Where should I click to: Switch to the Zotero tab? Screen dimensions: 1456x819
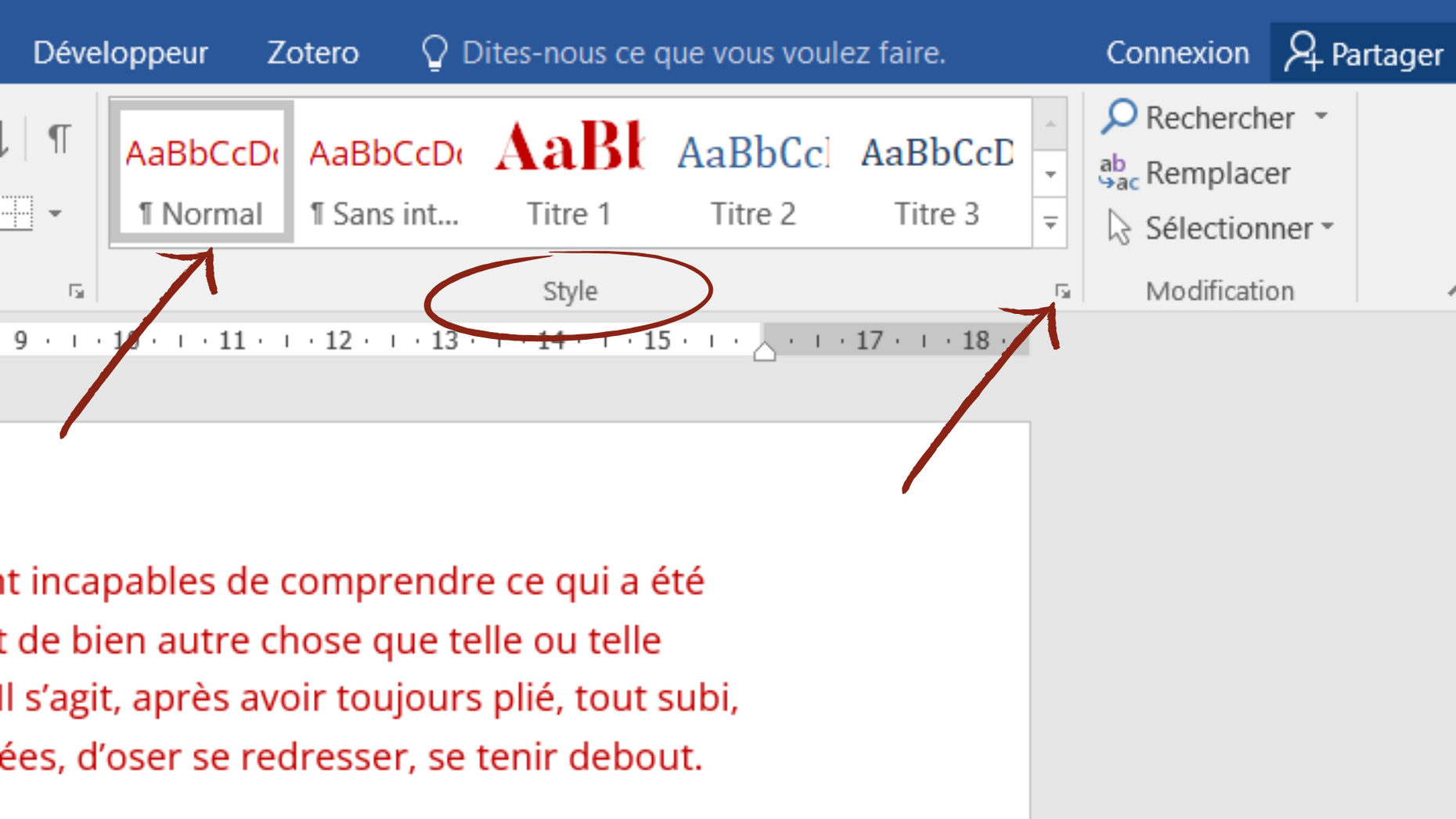(x=312, y=52)
